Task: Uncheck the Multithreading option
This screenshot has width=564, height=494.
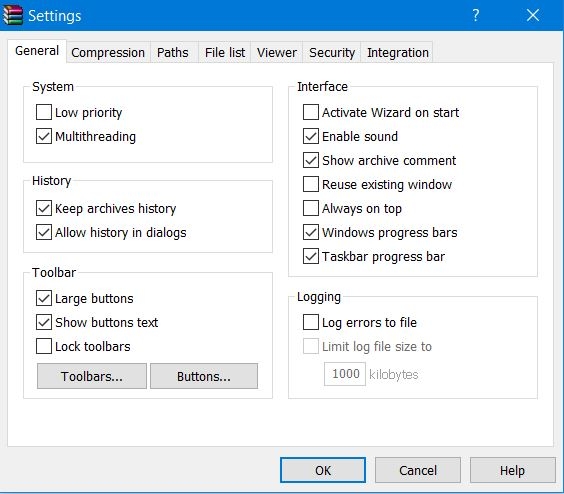Action: [44, 136]
